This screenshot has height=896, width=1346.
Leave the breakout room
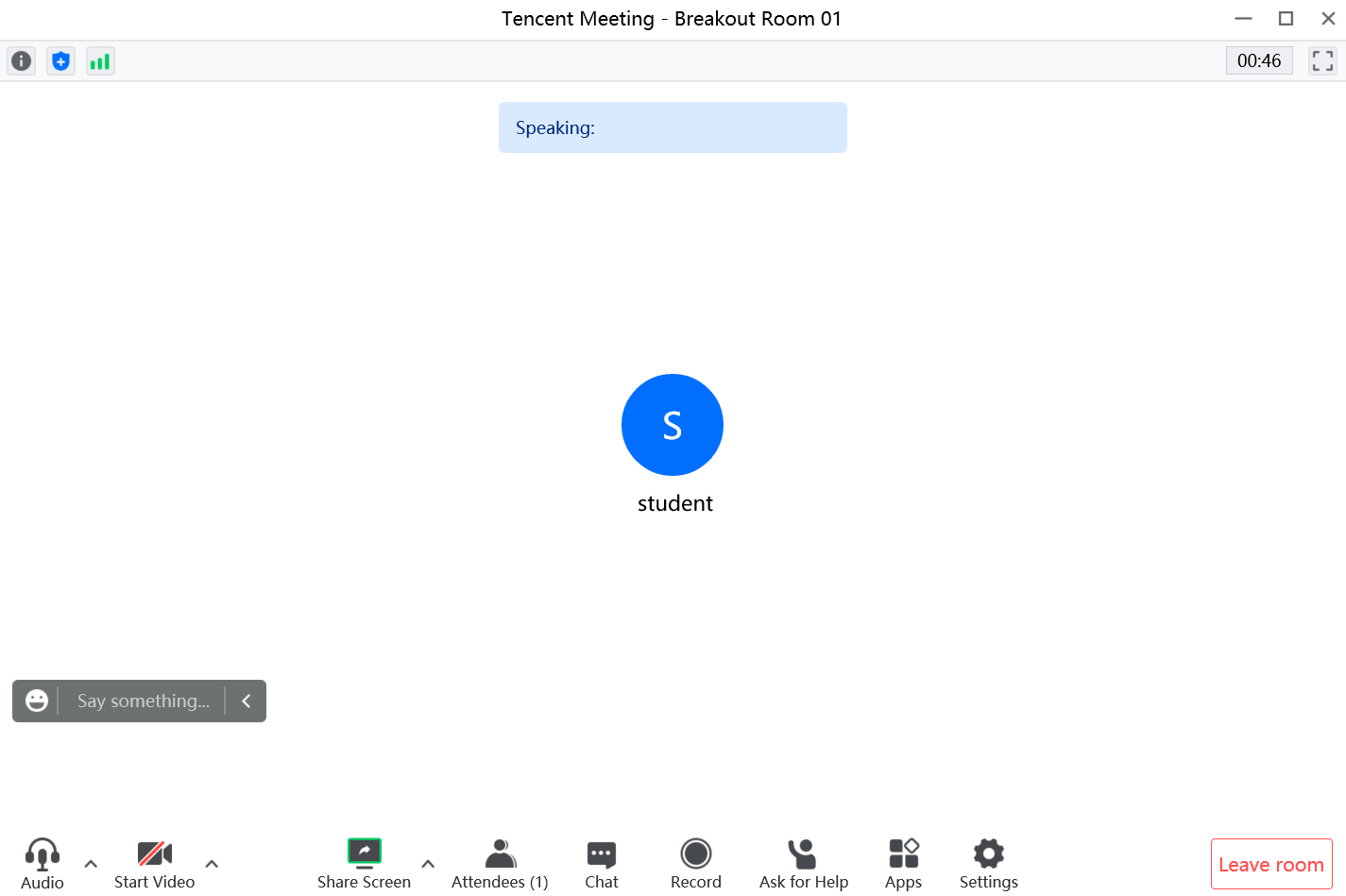point(1271,863)
